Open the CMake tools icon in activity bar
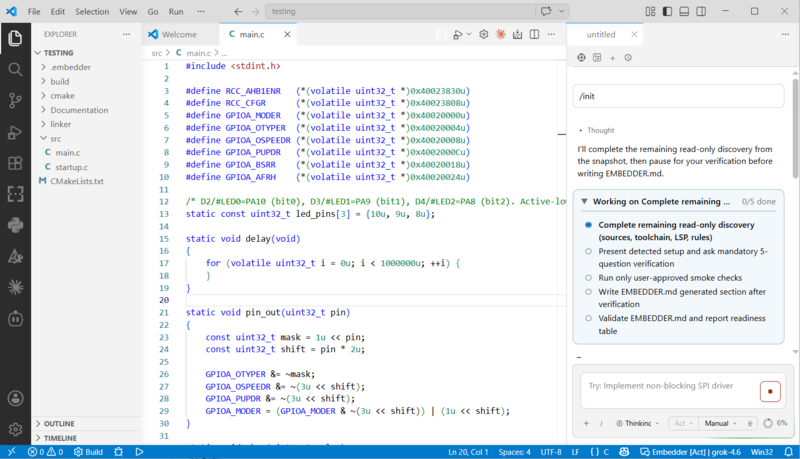Screen dimensions: 800x459 15,257
